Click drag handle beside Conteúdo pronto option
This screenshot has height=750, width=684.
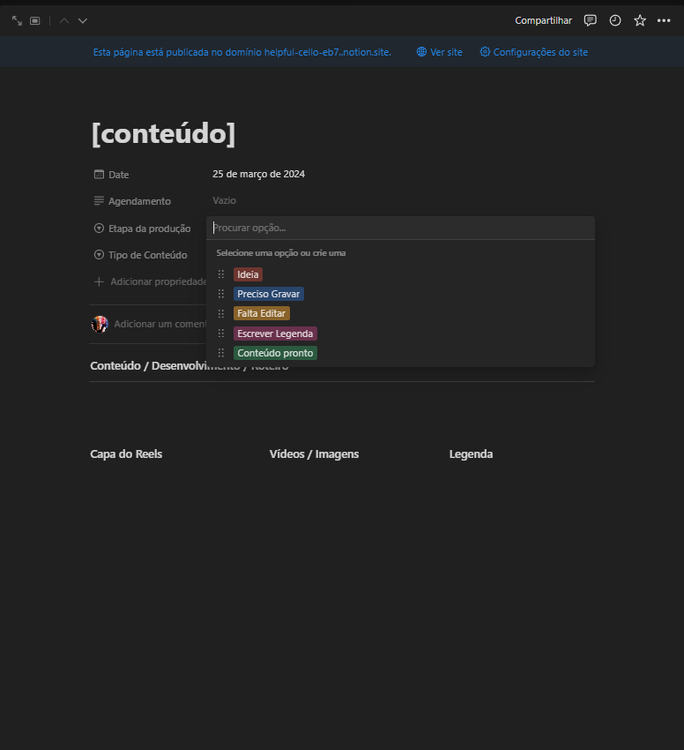pos(221,353)
